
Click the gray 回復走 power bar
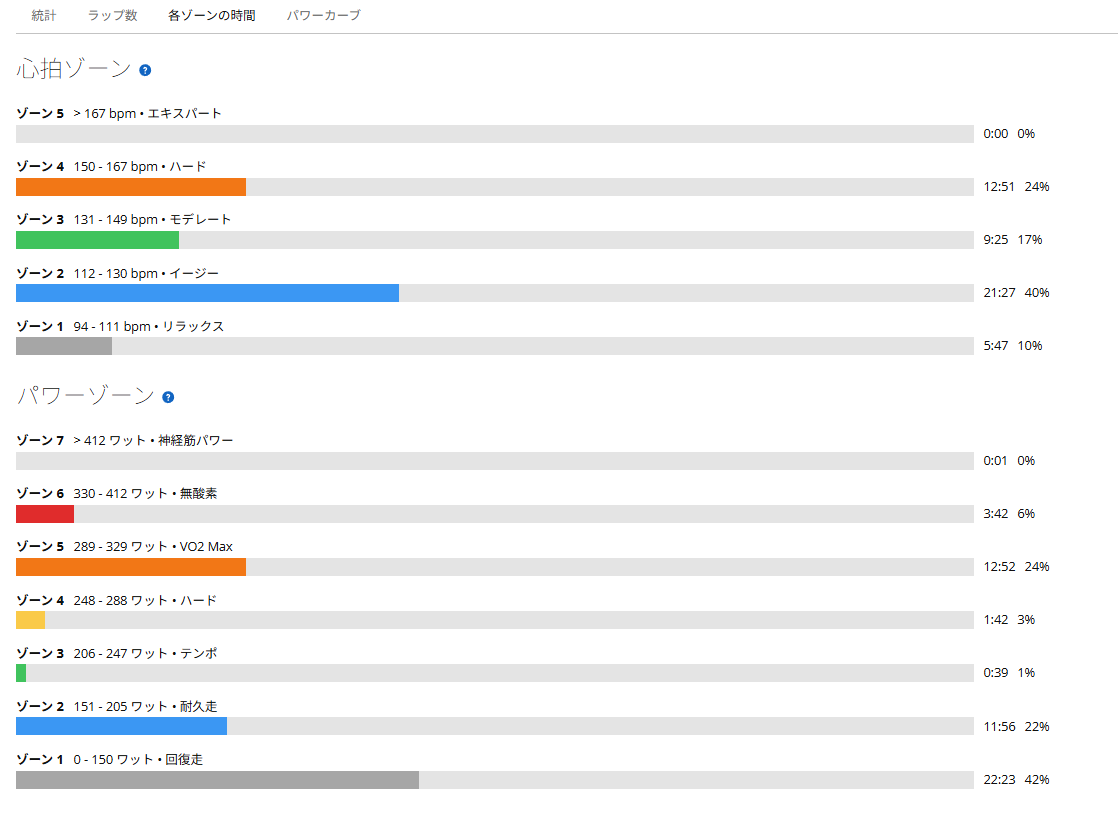[x=217, y=780]
